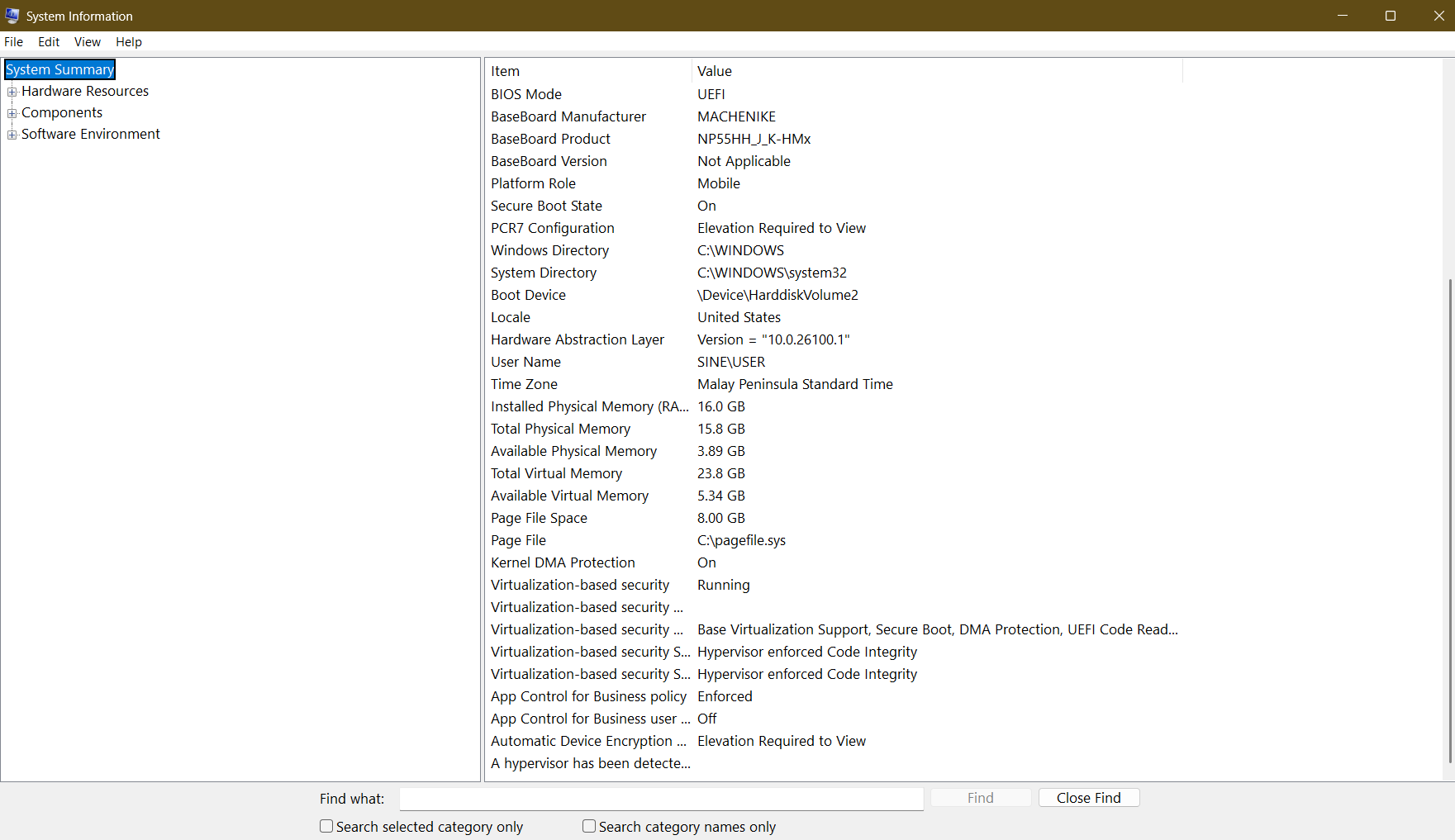The width and height of the screenshot is (1455, 840).
Task: Focus the Find what input field
Action: point(661,799)
